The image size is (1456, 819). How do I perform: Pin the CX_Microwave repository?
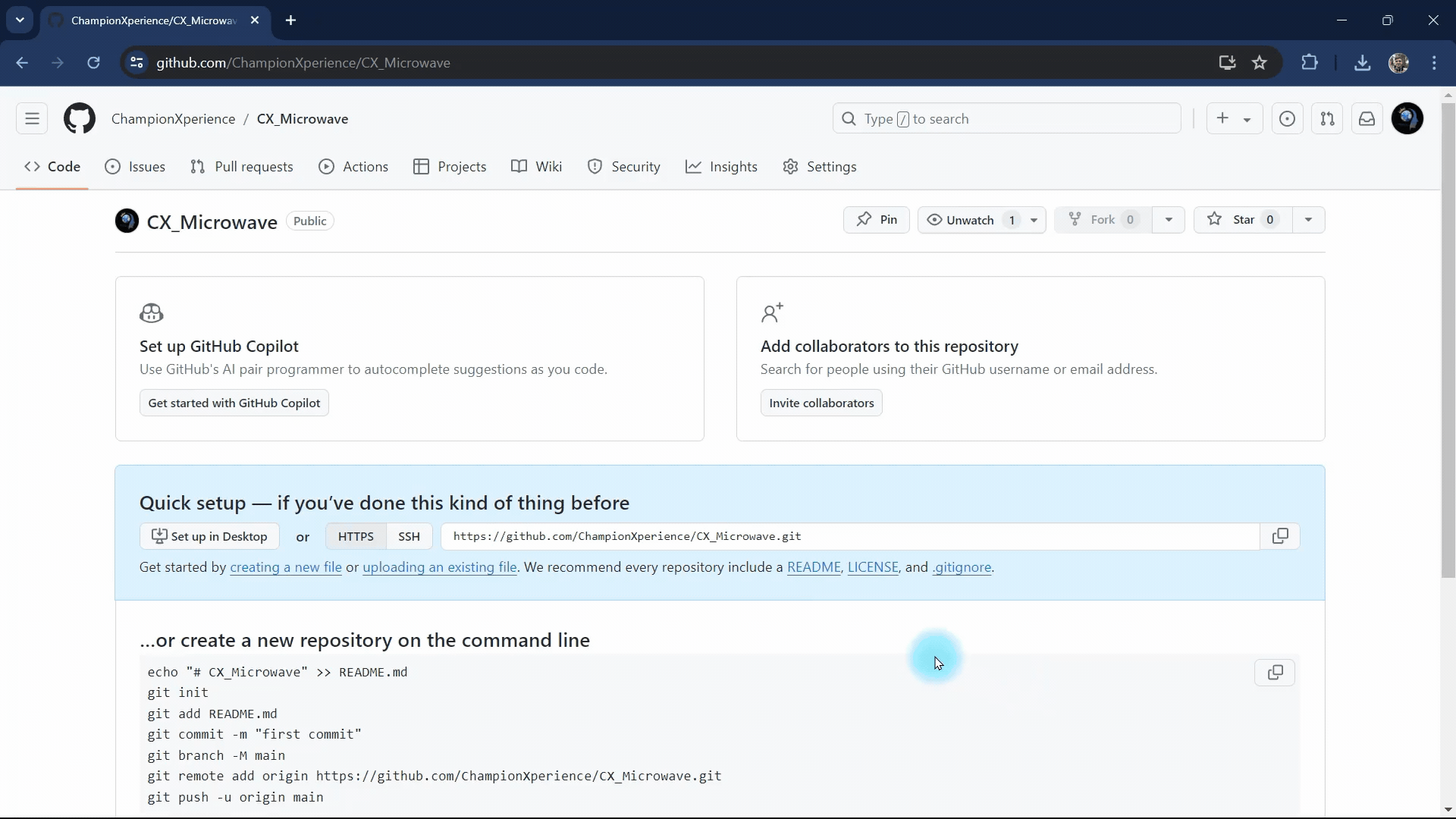click(x=877, y=220)
